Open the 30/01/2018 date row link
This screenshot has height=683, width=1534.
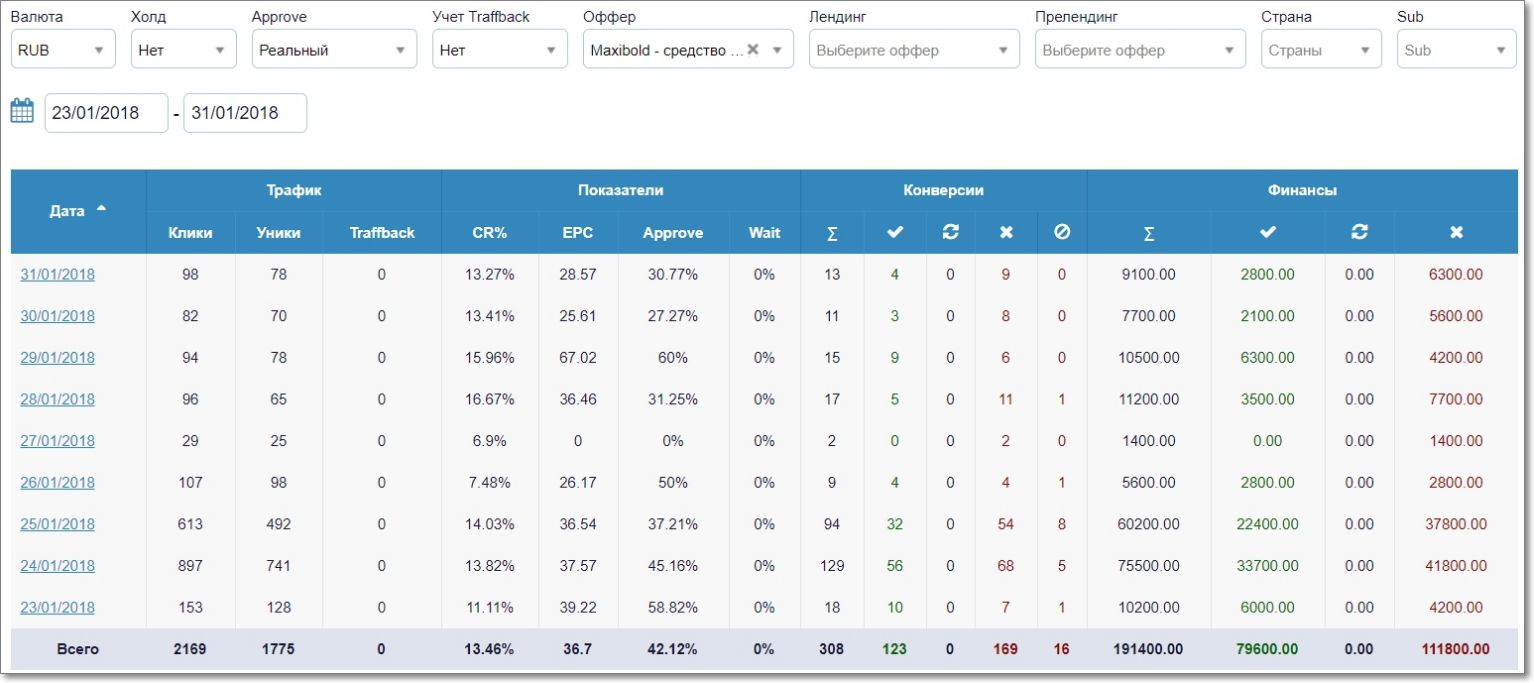click(57, 316)
